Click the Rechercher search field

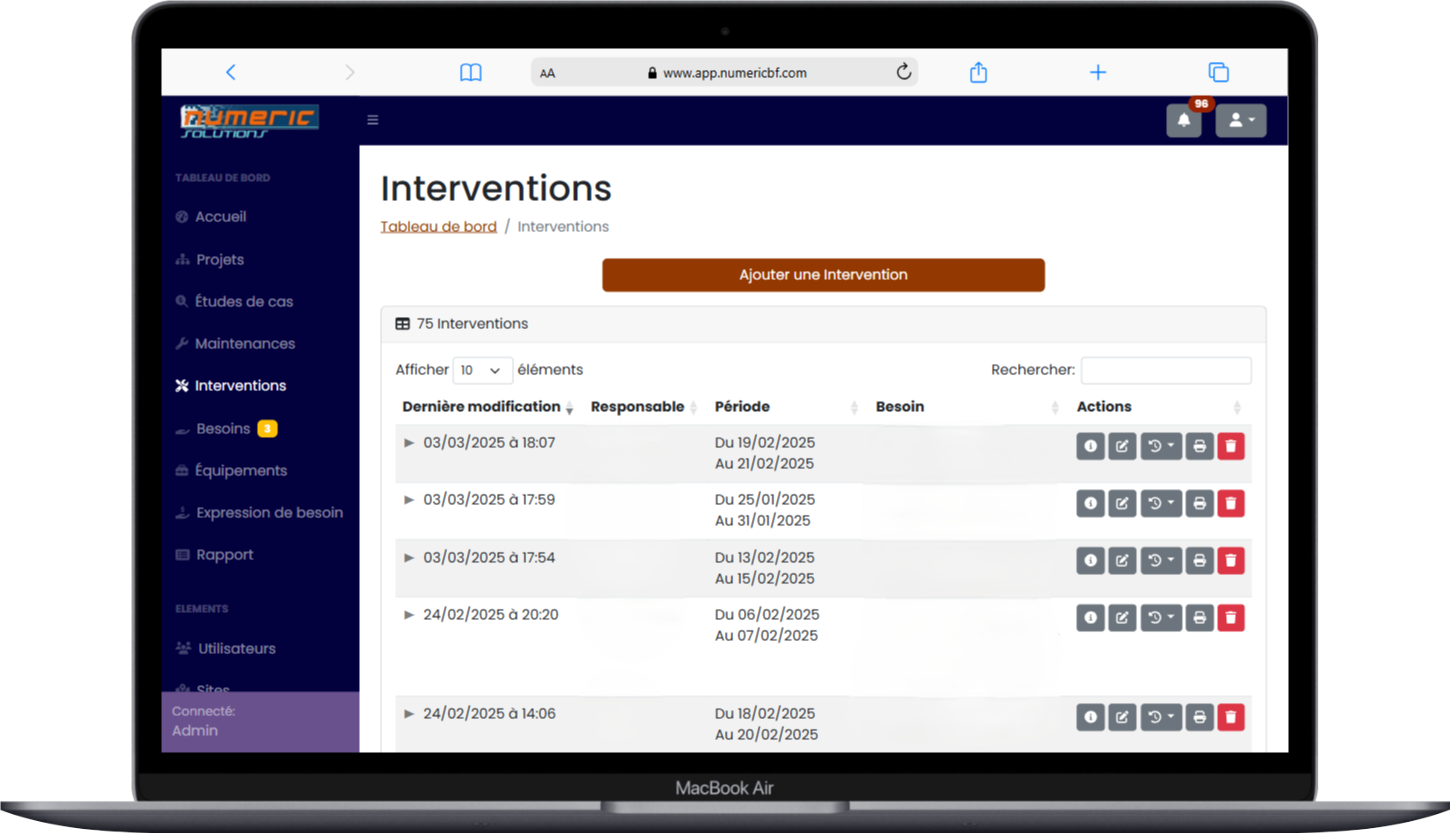1165,370
